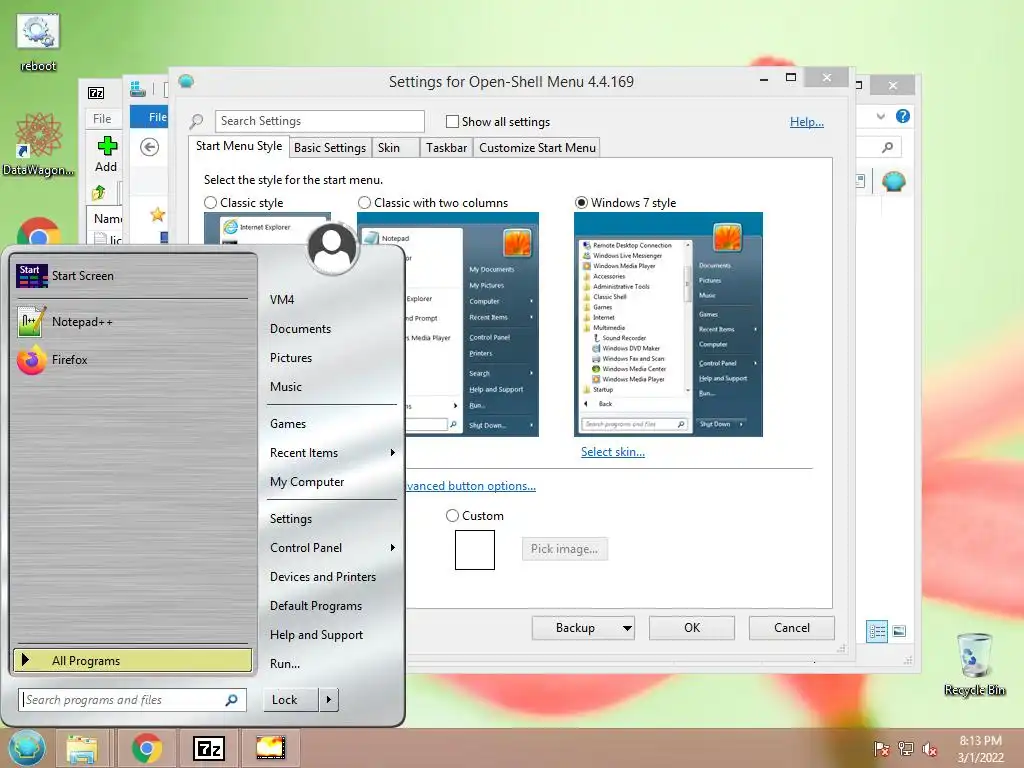Click the muted volume tray icon
This screenshot has width=1024, height=768.
[x=930, y=749]
